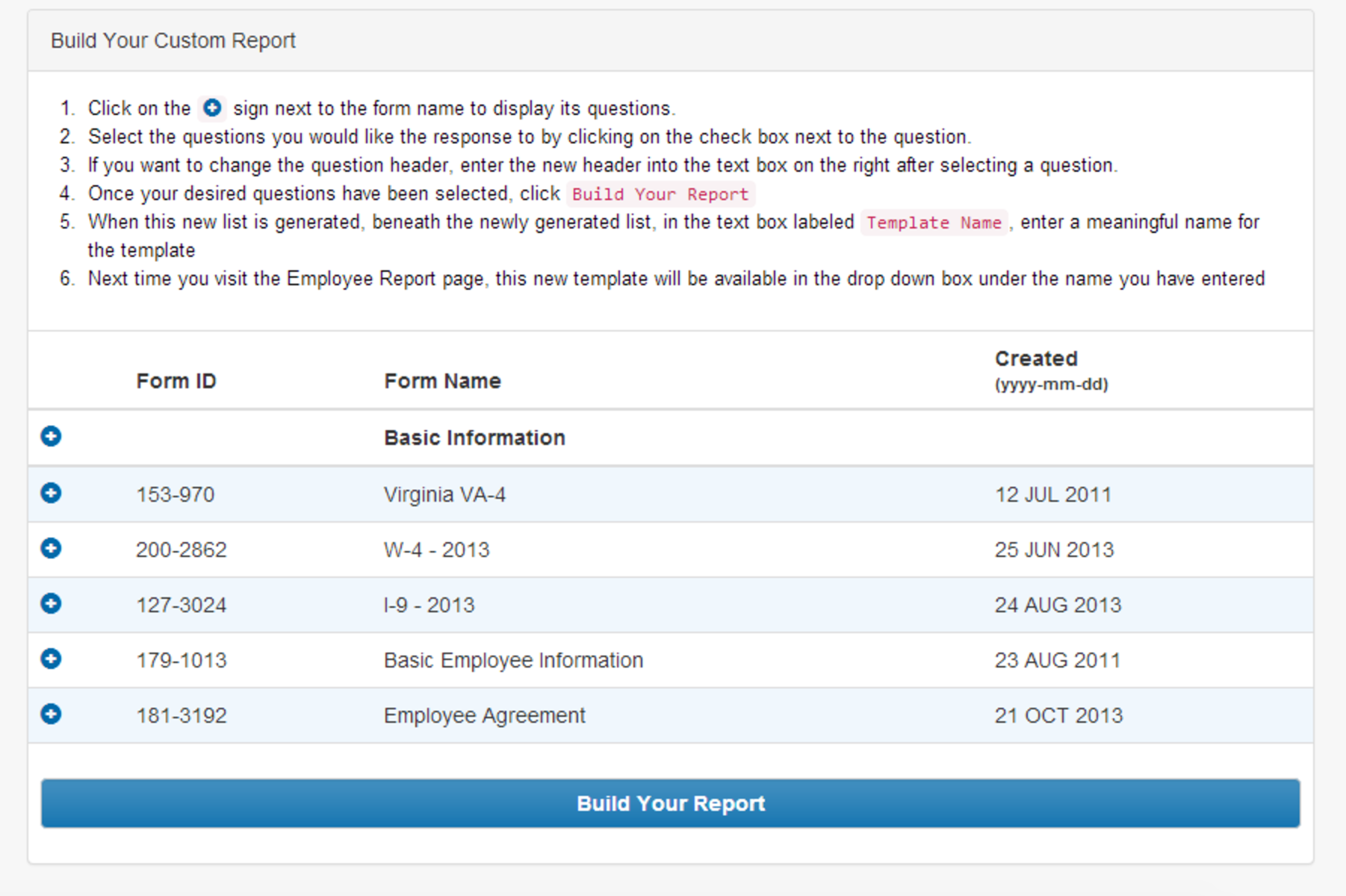Viewport: 1346px width, 896px height.
Task: Click the Form Name column header
Action: (x=441, y=381)
